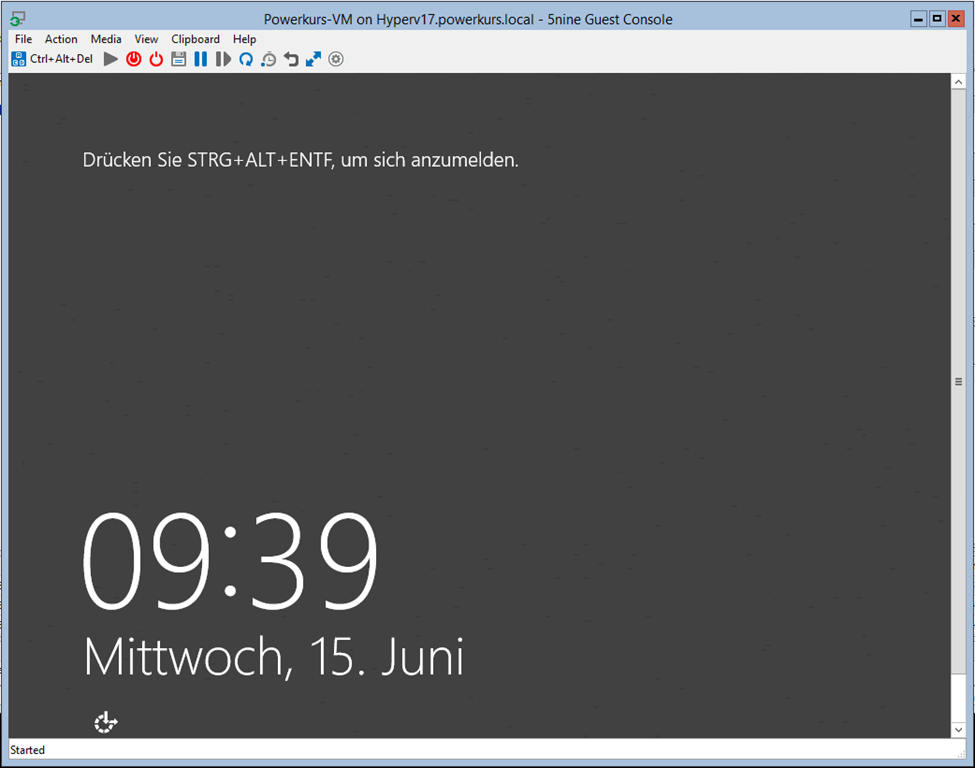
Task: Open the View menu
Action: pos(146,39)
